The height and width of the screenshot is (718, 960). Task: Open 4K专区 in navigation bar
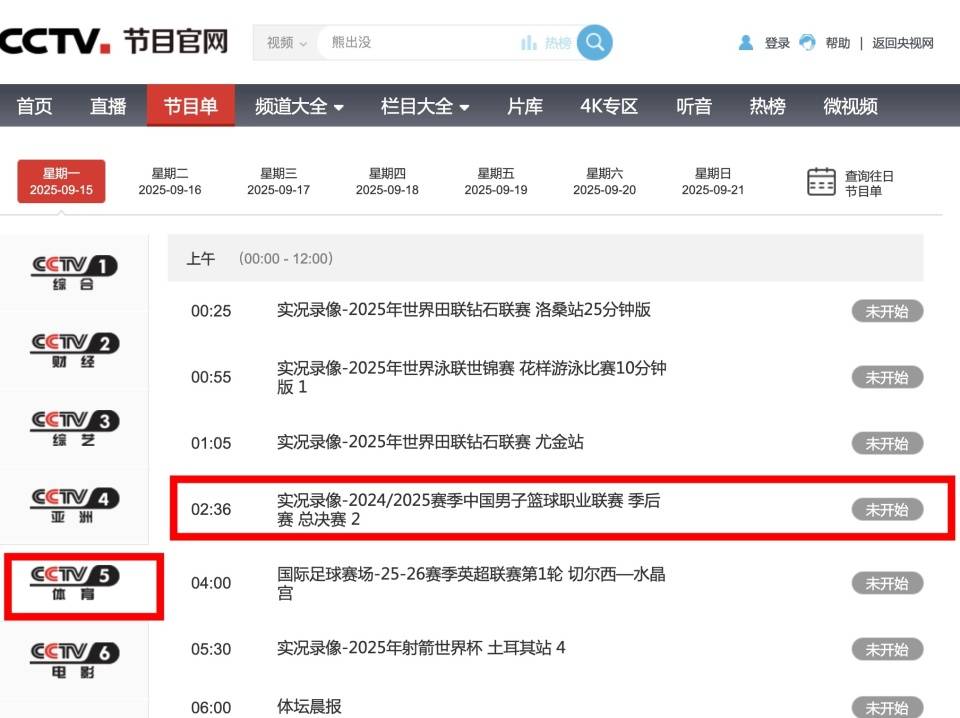[609, 106]
